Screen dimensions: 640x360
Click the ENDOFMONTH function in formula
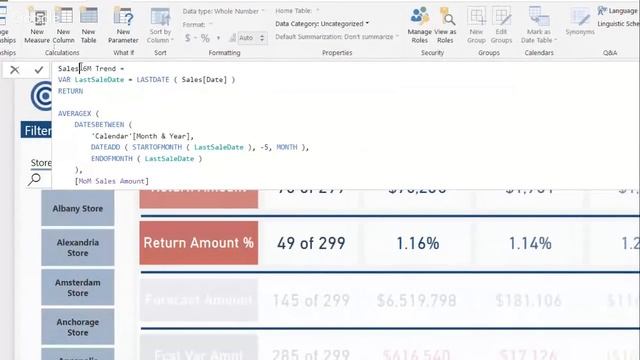111,158
